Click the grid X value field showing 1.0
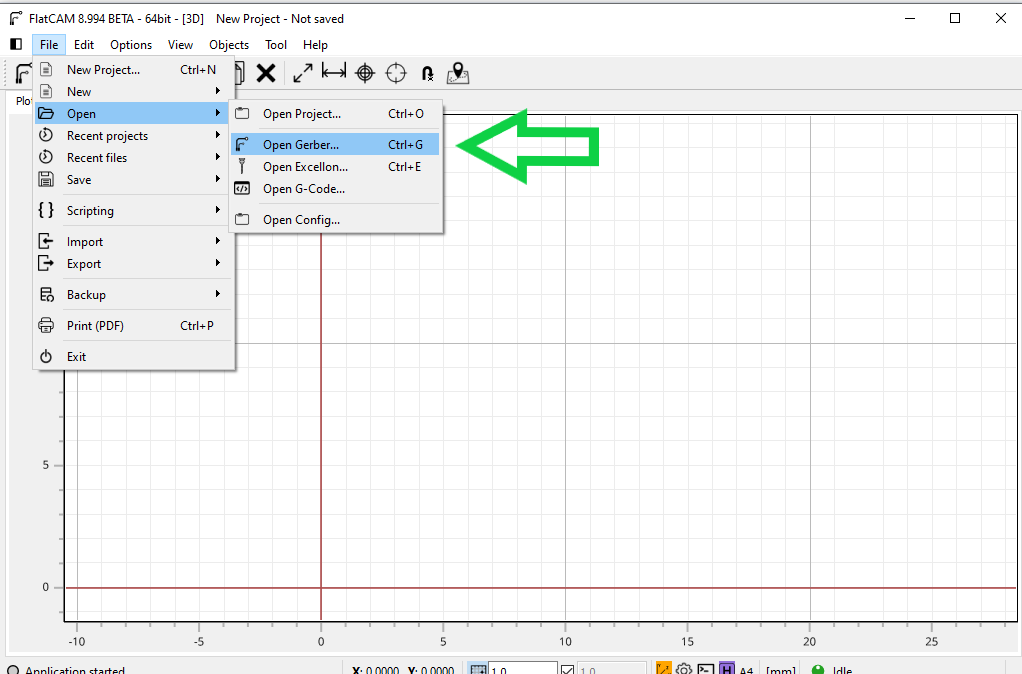This screenshot has width=1022, height=674. click(523, 669)
